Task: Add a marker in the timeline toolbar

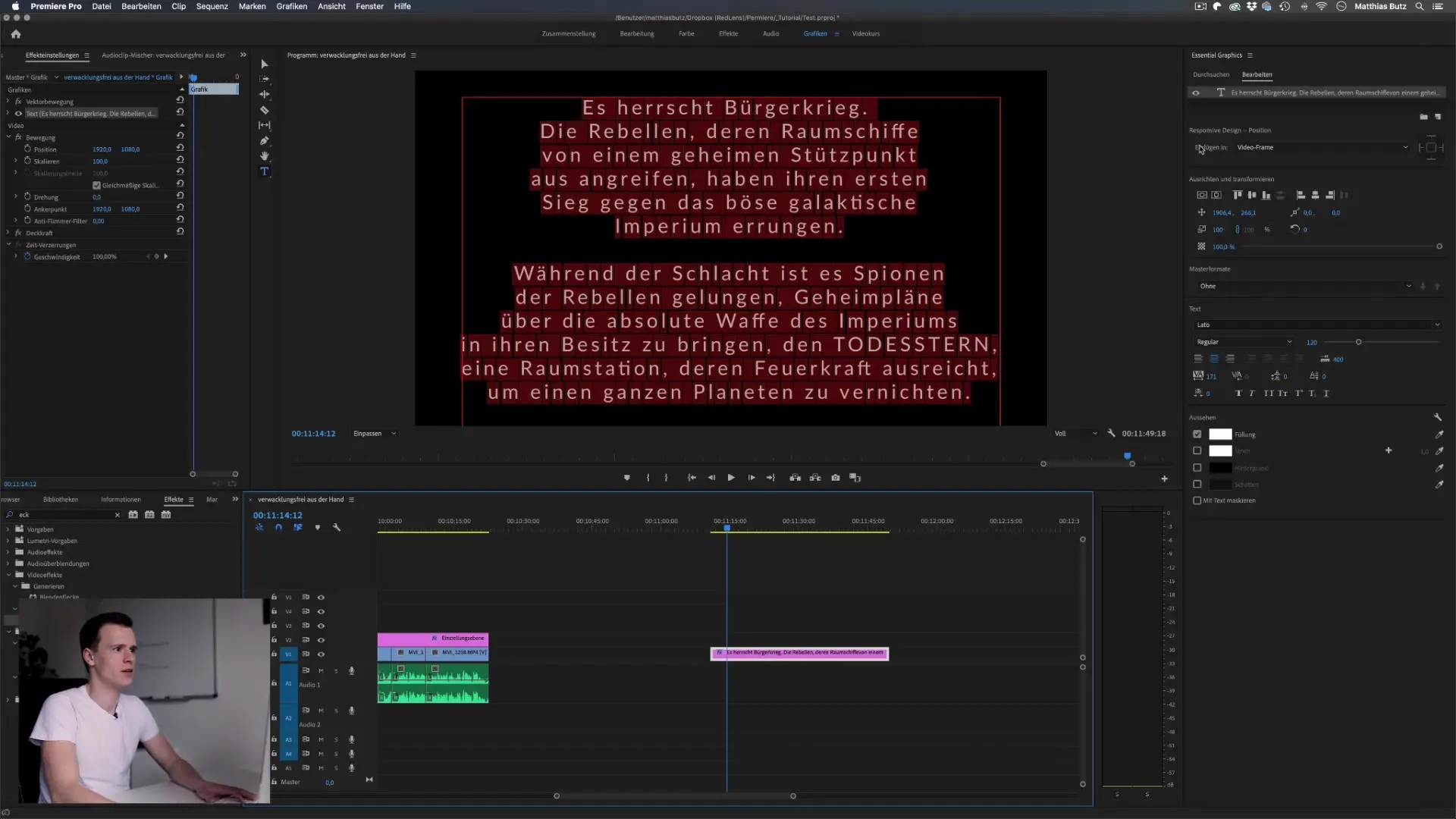Action: point(317,527)
